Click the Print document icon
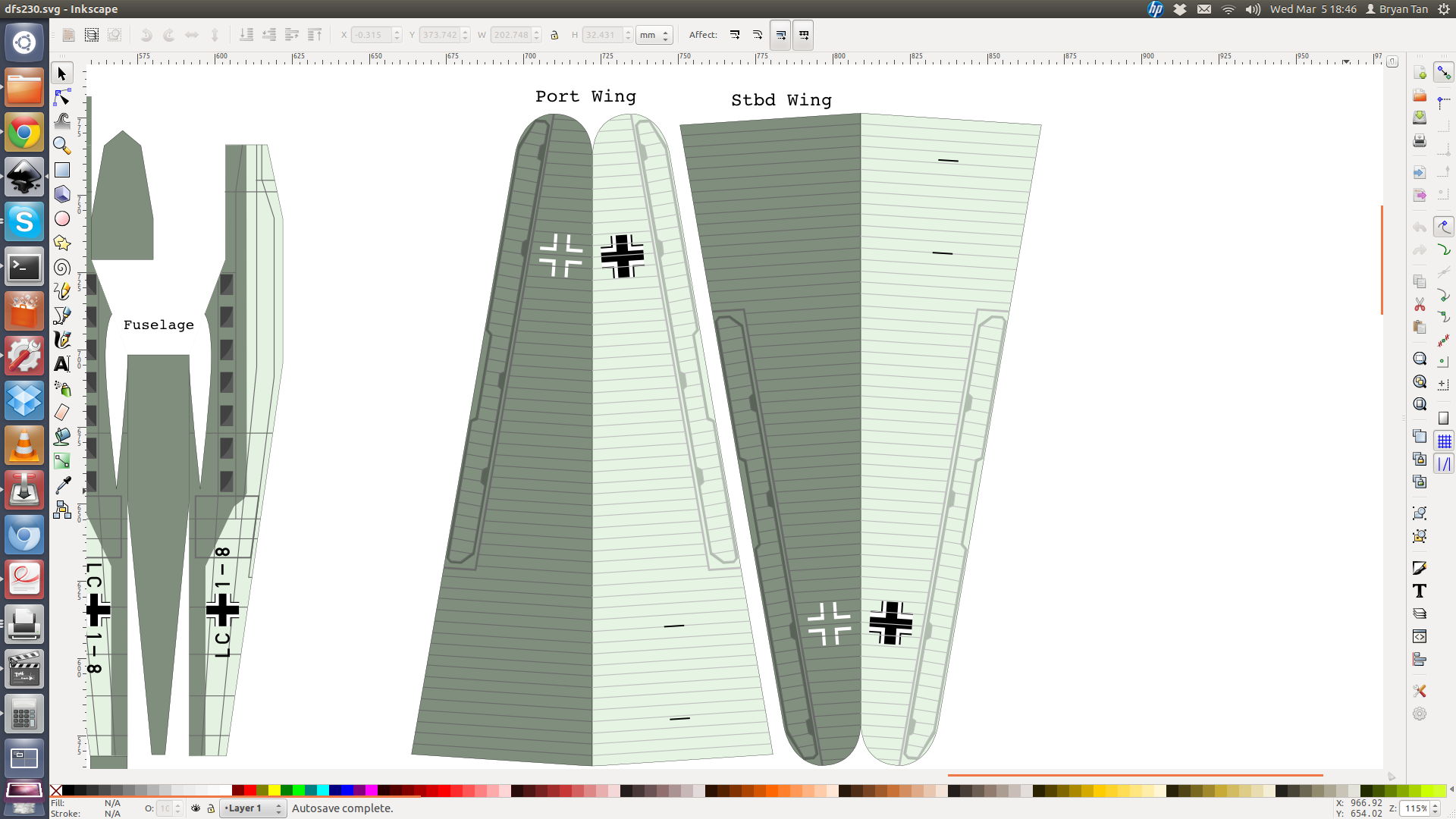 (1420, 141)
